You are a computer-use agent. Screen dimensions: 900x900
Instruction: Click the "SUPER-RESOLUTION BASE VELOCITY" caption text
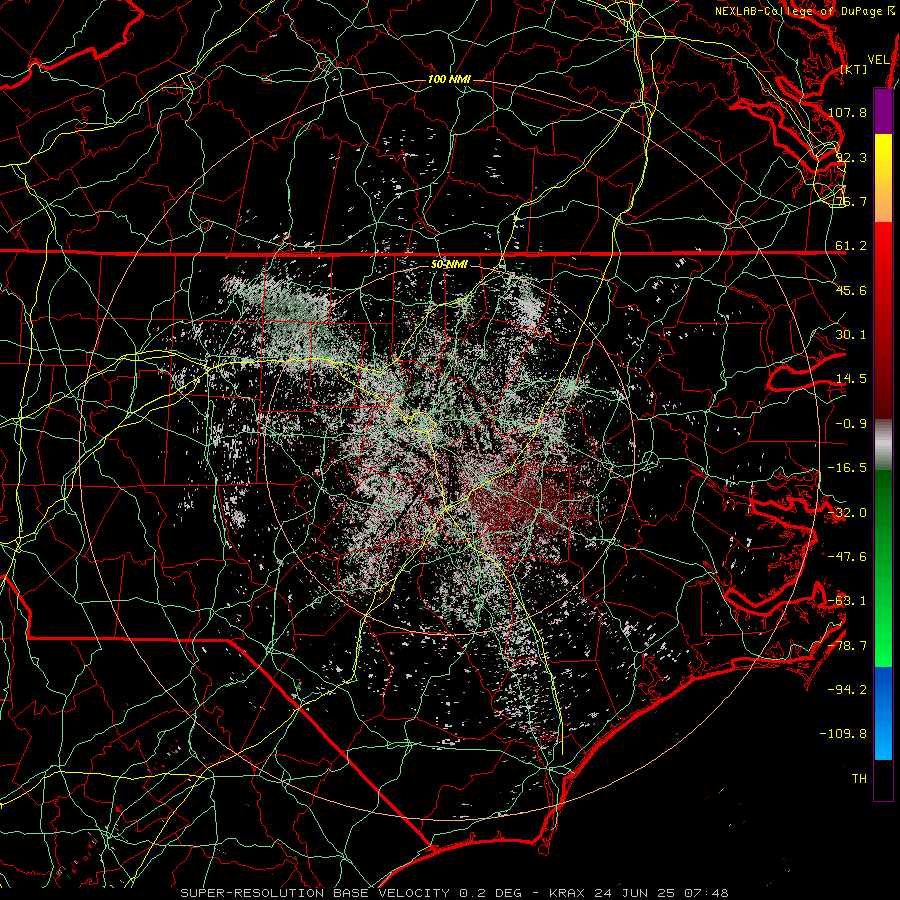coord(315,893)
